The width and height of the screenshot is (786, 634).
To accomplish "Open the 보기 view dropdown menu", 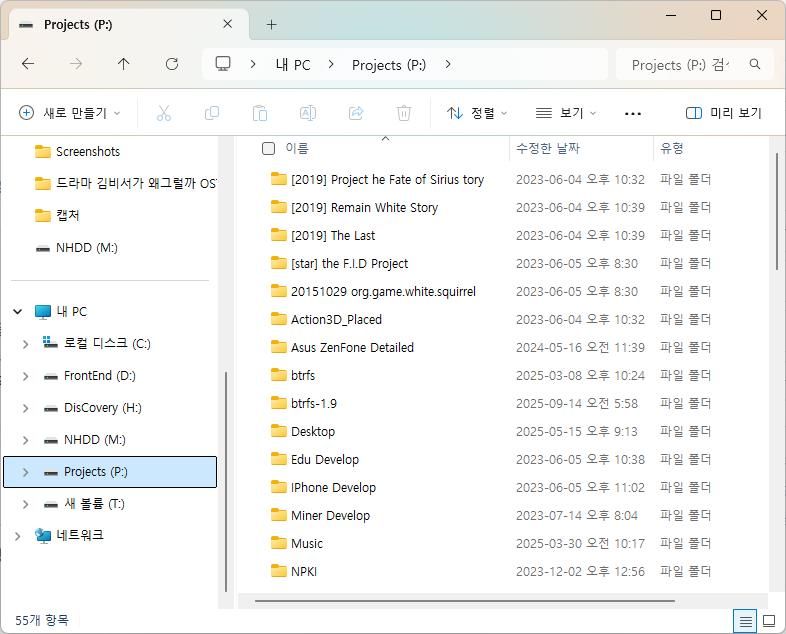I will point(566,113).
